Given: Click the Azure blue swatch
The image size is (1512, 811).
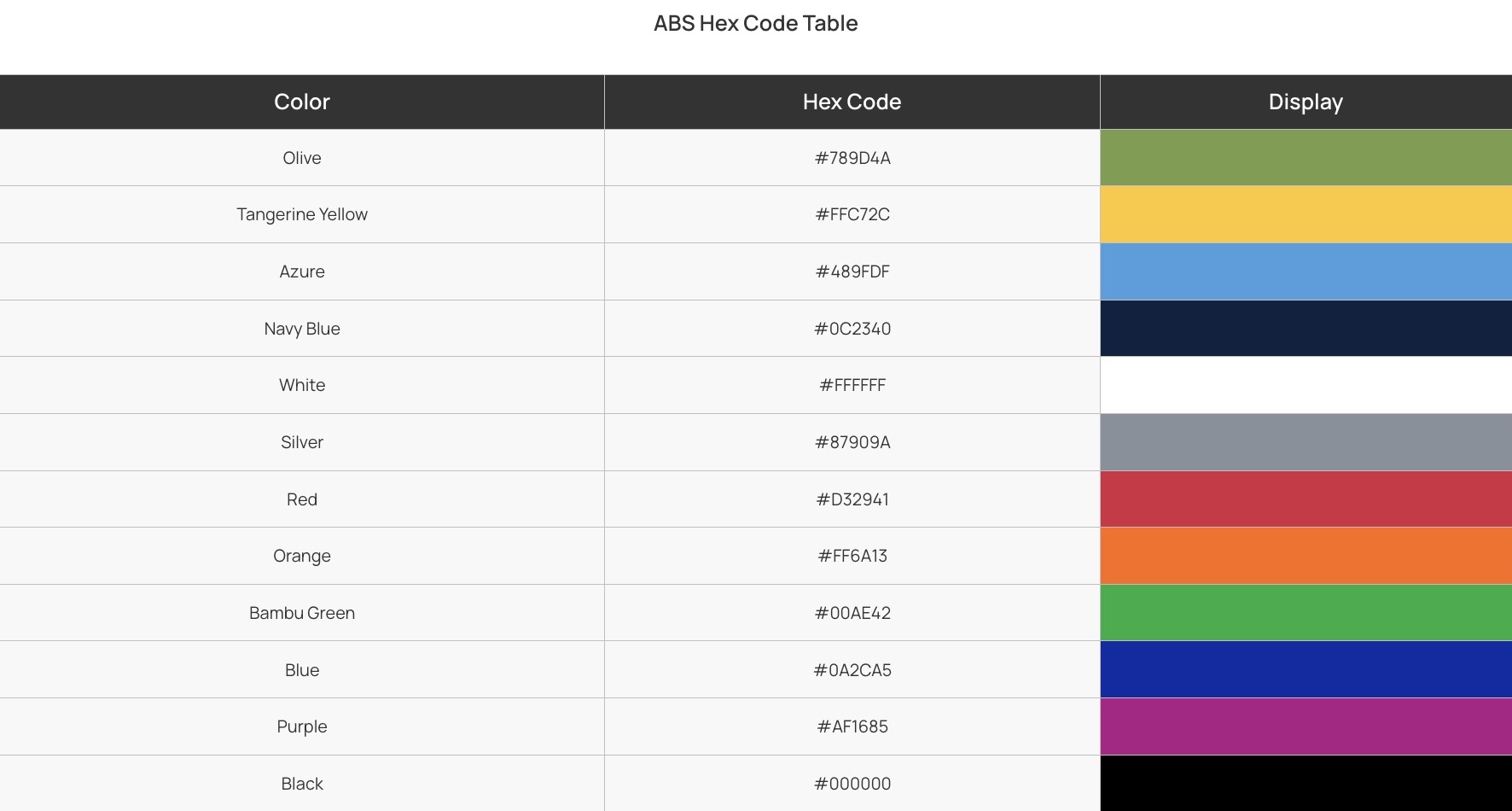Looking at the screenshot, I should 1306,271.
